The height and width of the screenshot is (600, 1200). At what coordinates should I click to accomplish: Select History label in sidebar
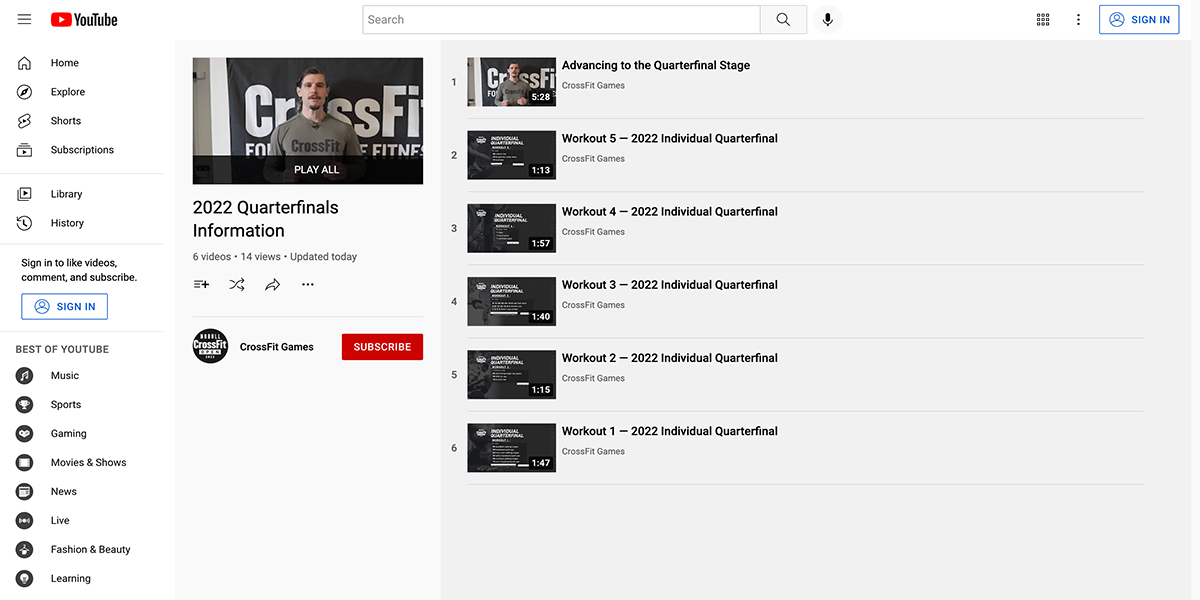pos(67,223)
